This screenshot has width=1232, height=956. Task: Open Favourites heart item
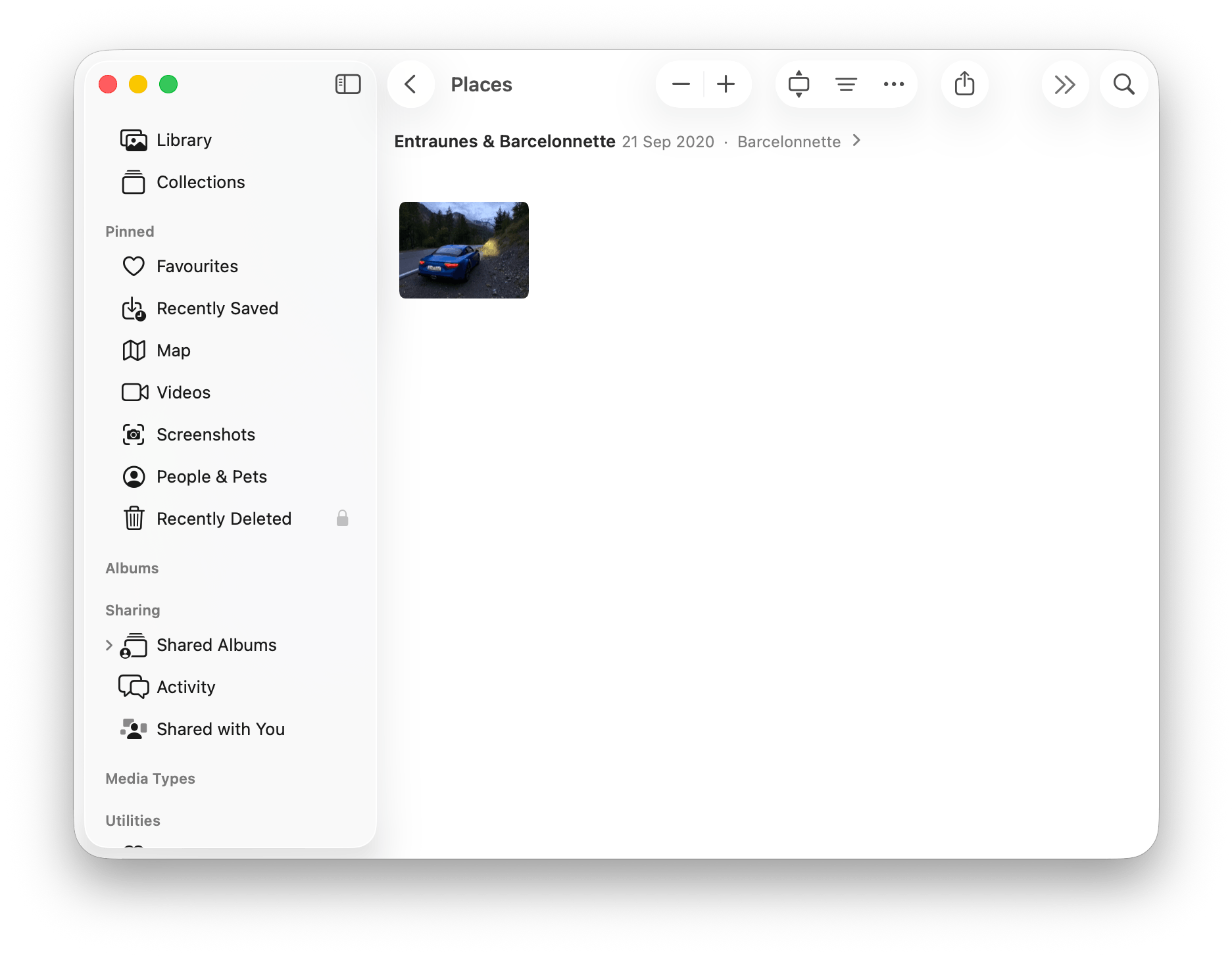197,266
